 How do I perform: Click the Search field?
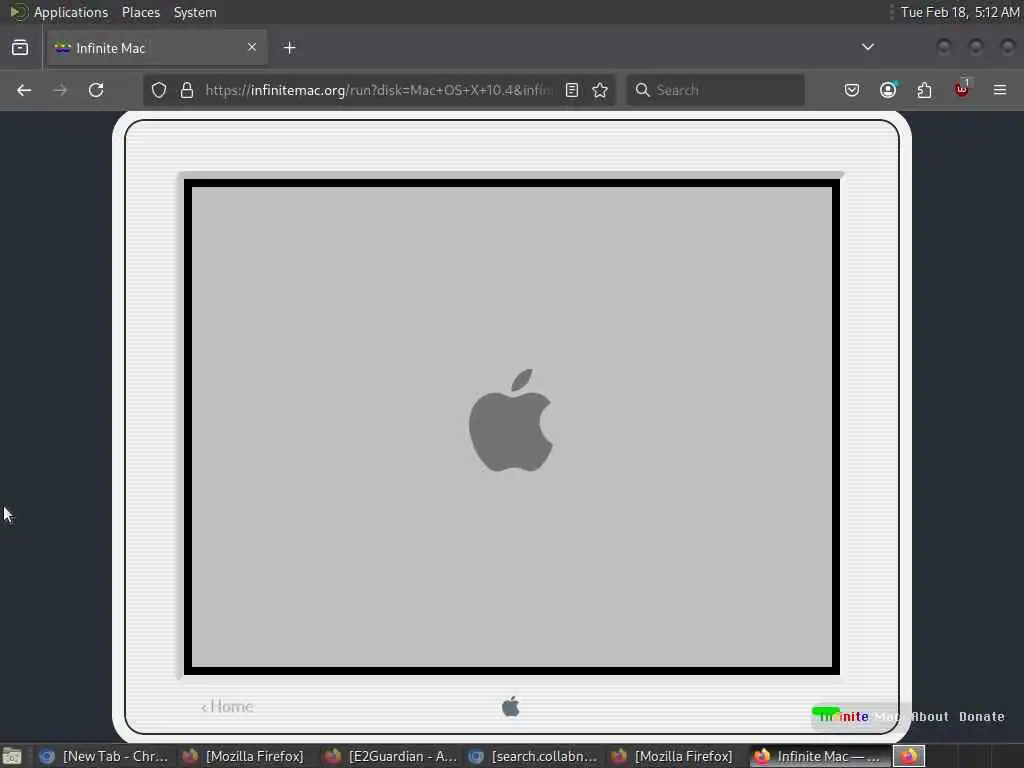(716, 90)
